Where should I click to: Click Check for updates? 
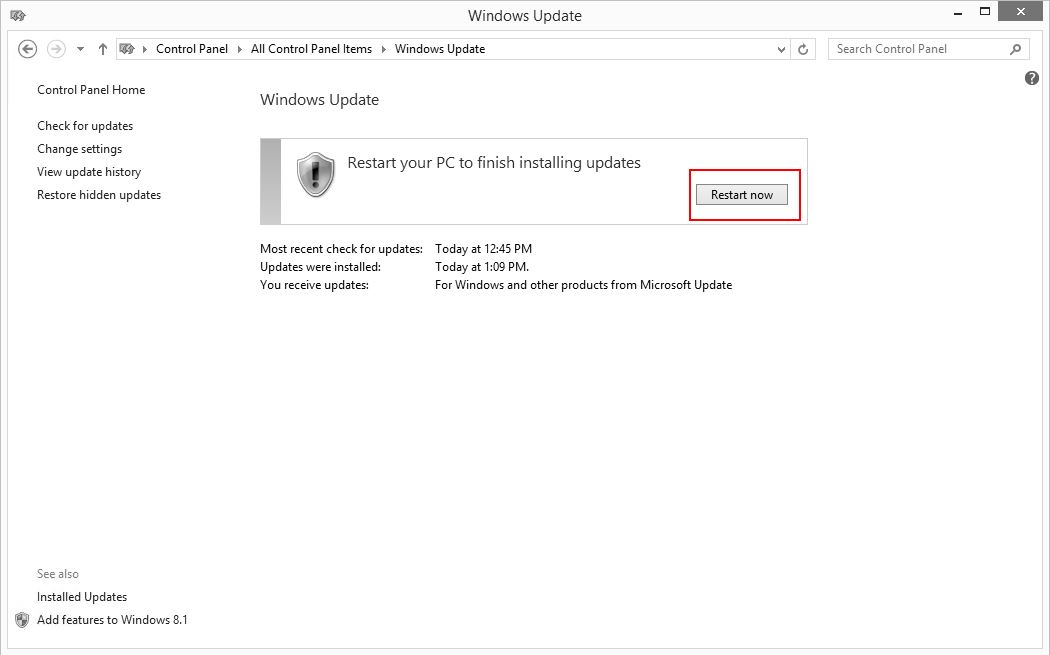85,126
